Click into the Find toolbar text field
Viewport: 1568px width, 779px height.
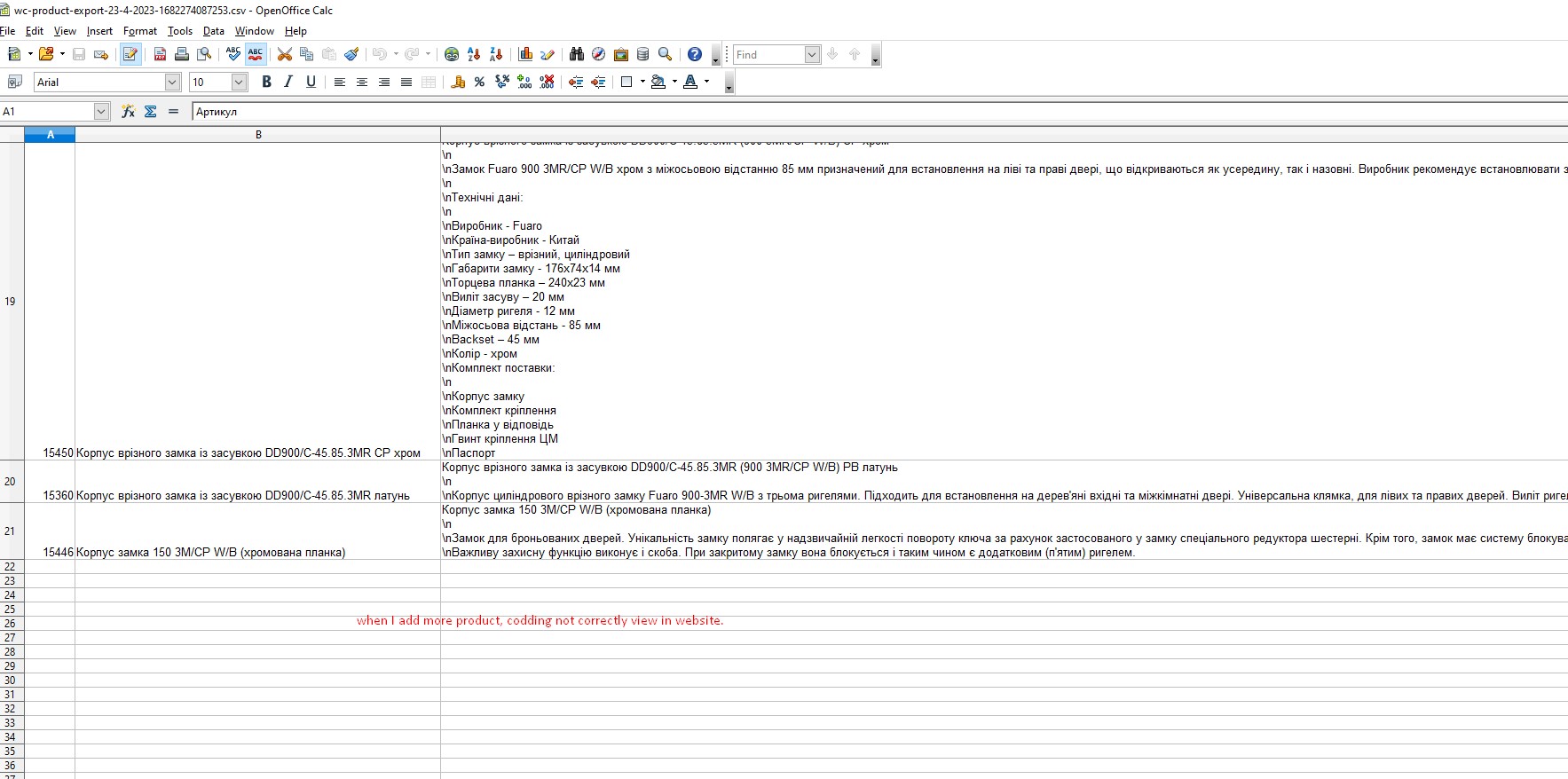pos(768,55)
